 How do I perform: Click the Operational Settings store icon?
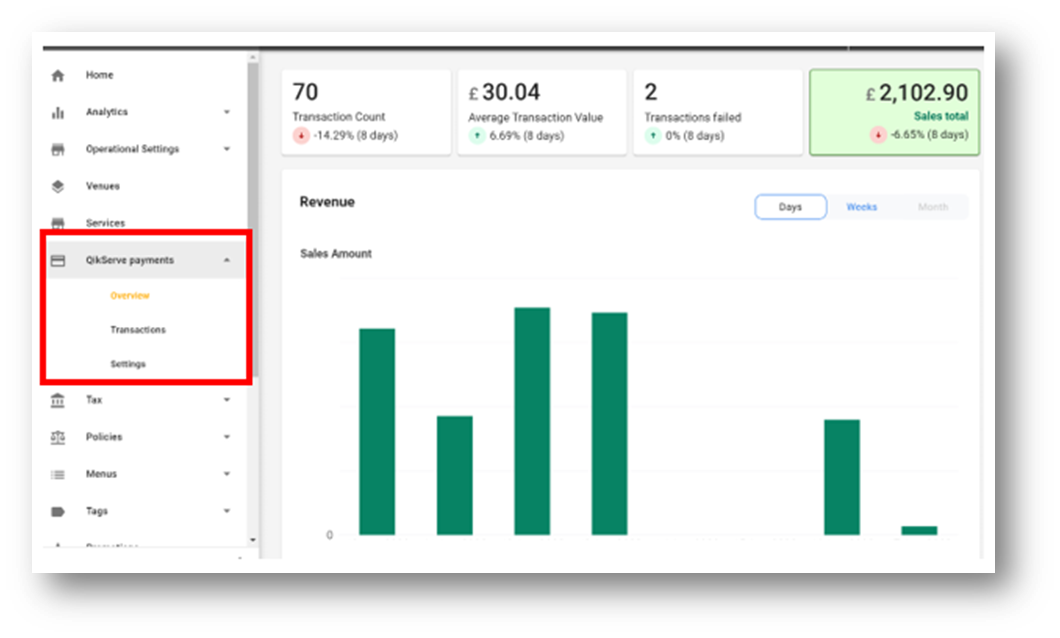click(58, 149)
